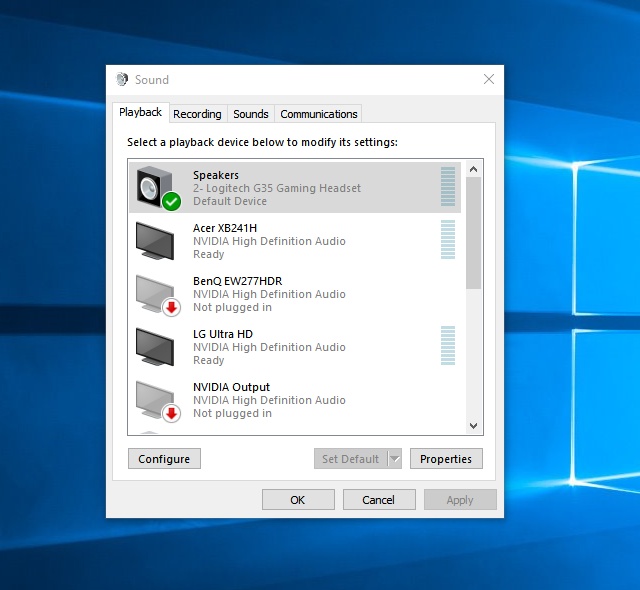
Task: Click the device list scroll up arrow
Action: click(473, 169)
